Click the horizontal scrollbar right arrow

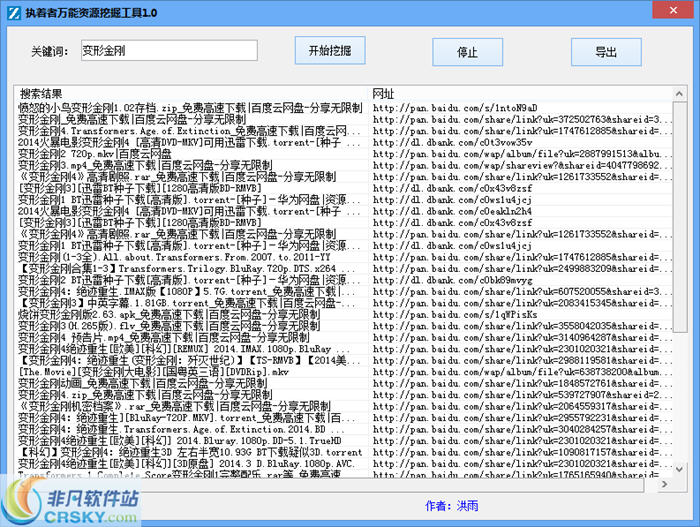pyautogui.click(x=664, y=484)
